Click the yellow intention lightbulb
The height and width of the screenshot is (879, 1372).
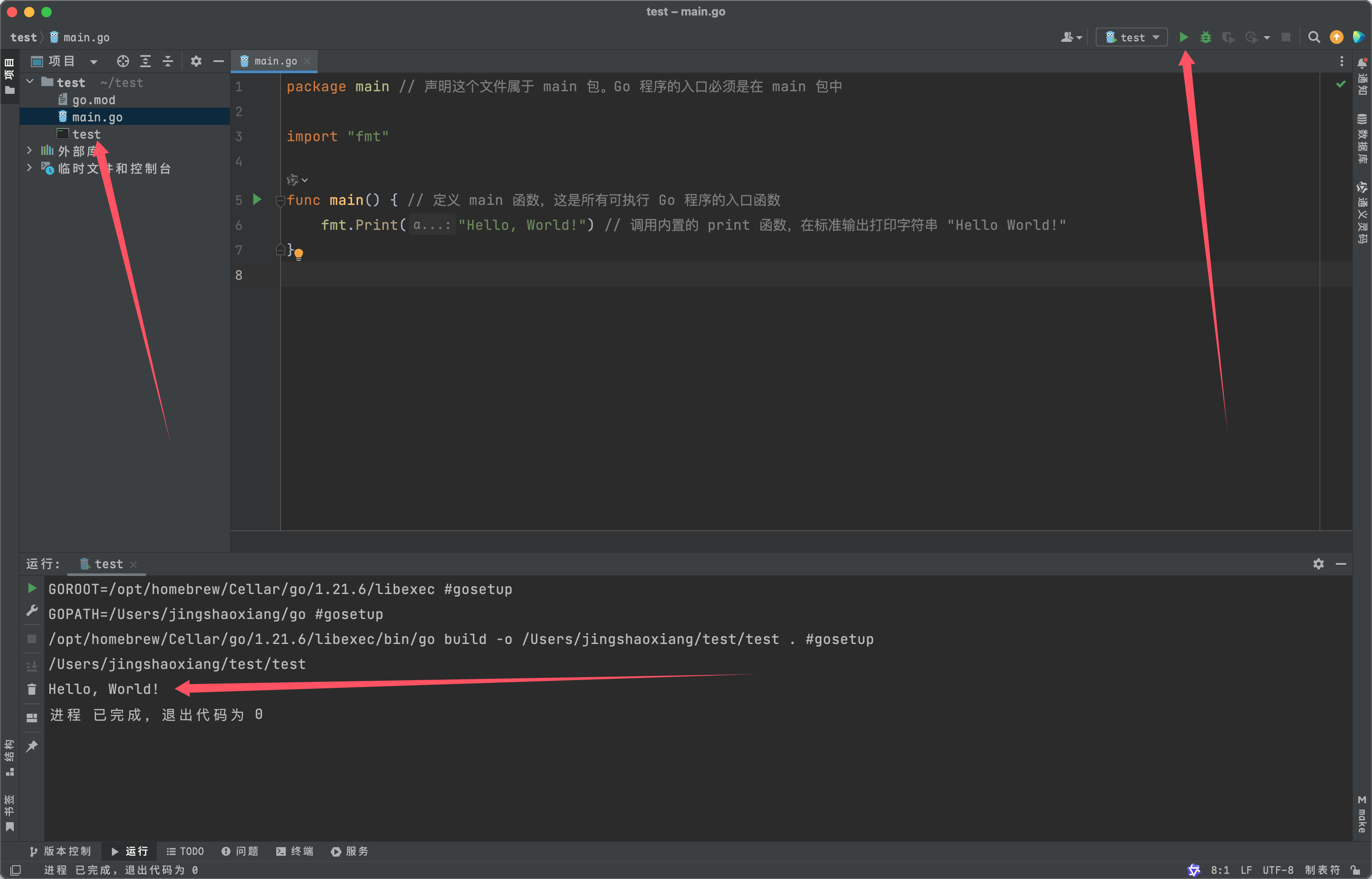[x=298, y=254]
